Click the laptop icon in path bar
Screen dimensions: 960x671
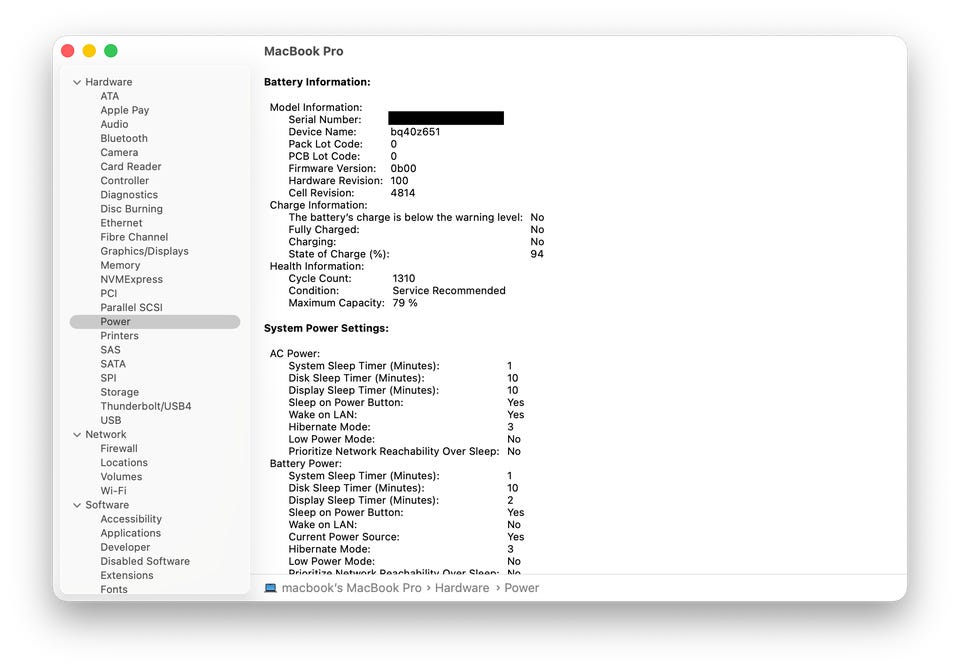coord(270,588)
